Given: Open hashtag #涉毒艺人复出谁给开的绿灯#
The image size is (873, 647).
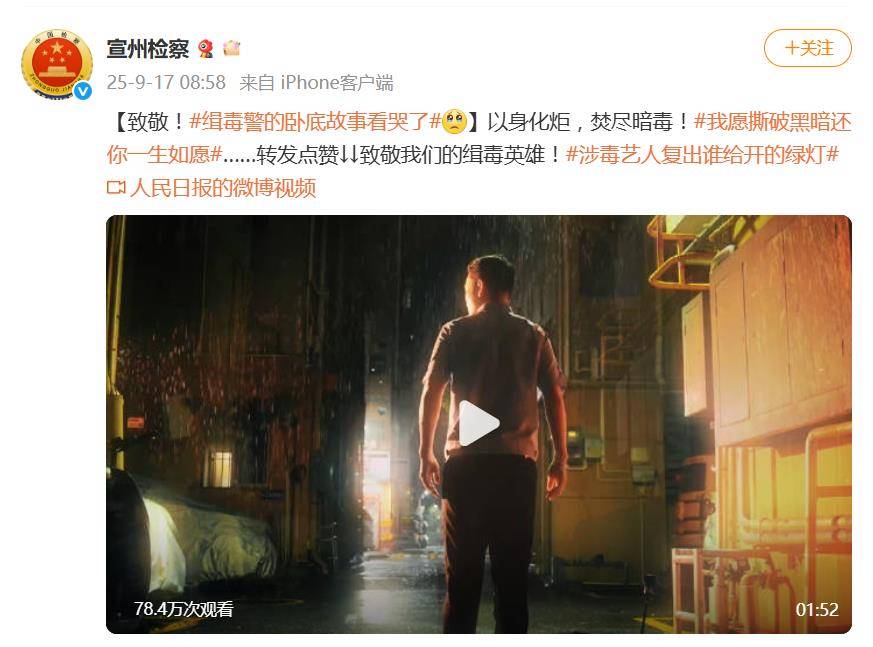Looking at the screenshot, I should pyautogui.click(x=702, y=154).
